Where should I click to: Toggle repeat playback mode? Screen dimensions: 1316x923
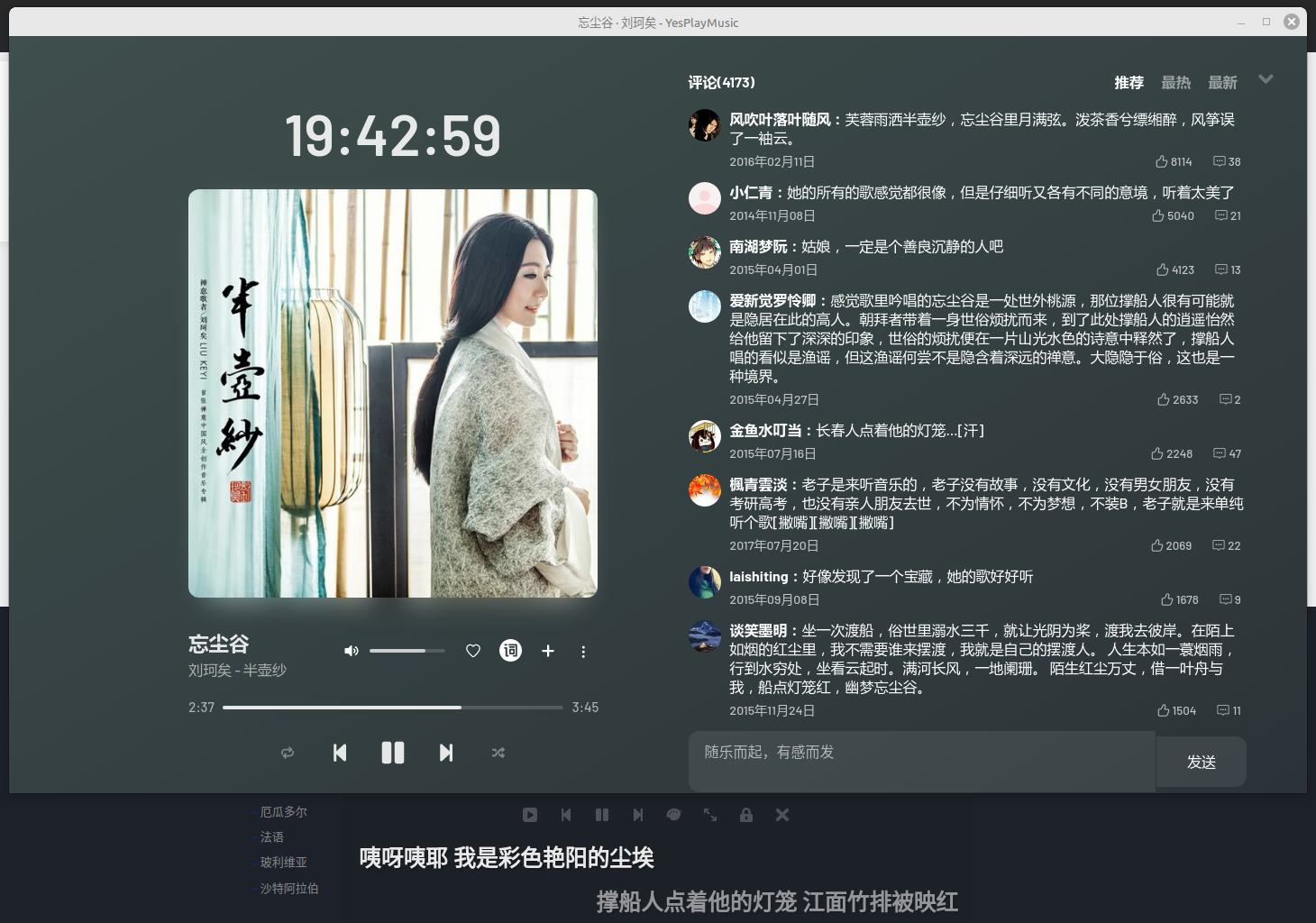coord(288,753)
